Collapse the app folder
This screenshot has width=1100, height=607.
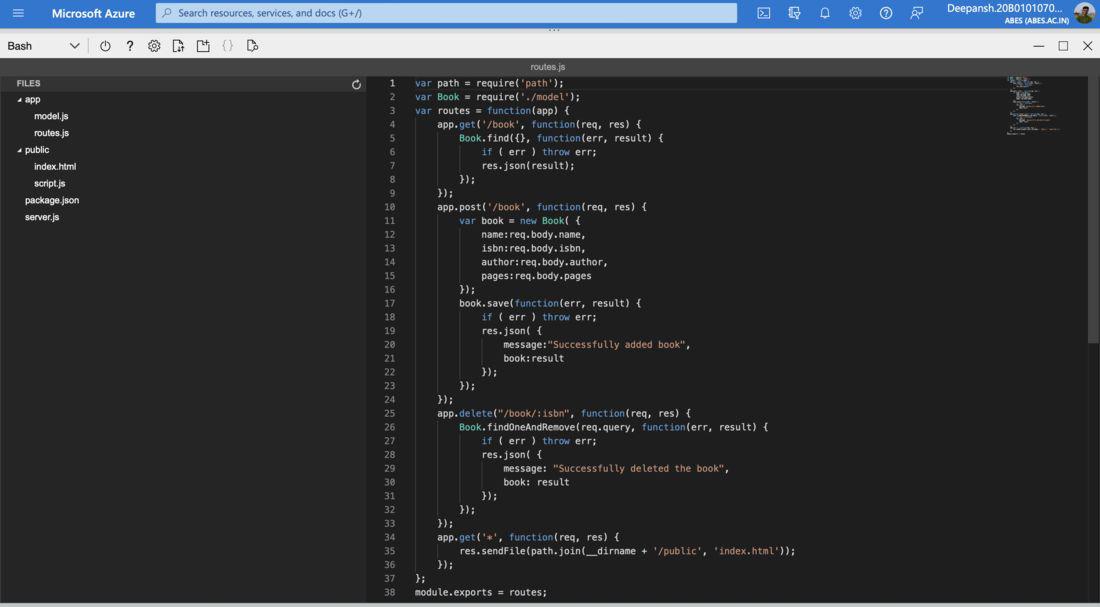pyautogui.click(x=20, y=100)
